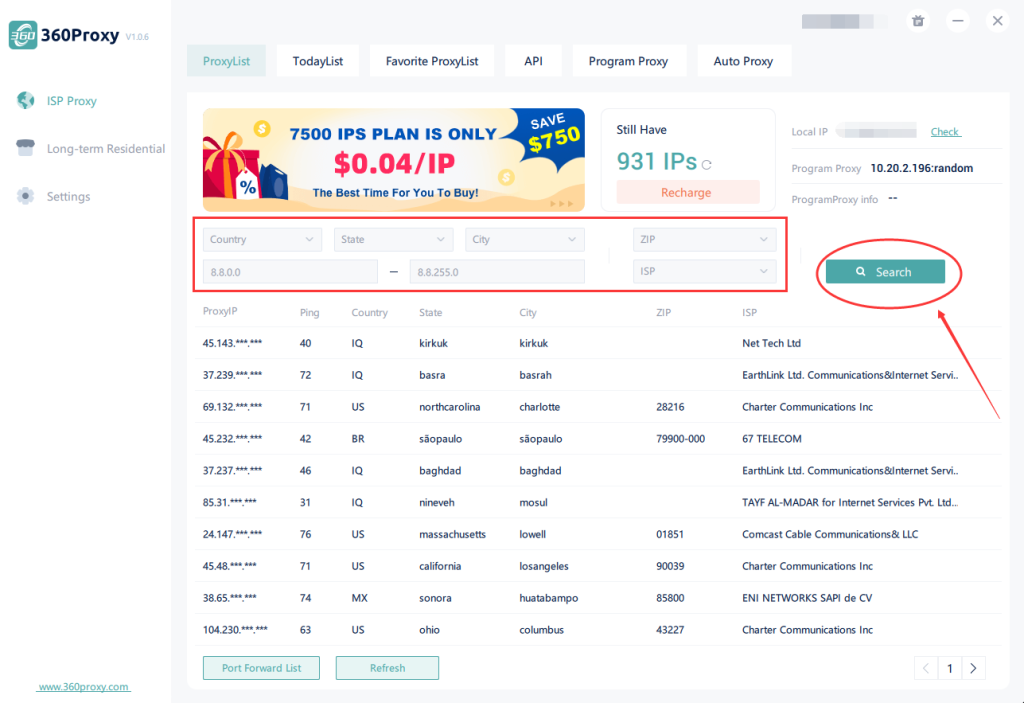Image resolution: width=1024 pixels, height=703 pixels.
Task: Select page 1 in pagination
Action: [950, 668]
